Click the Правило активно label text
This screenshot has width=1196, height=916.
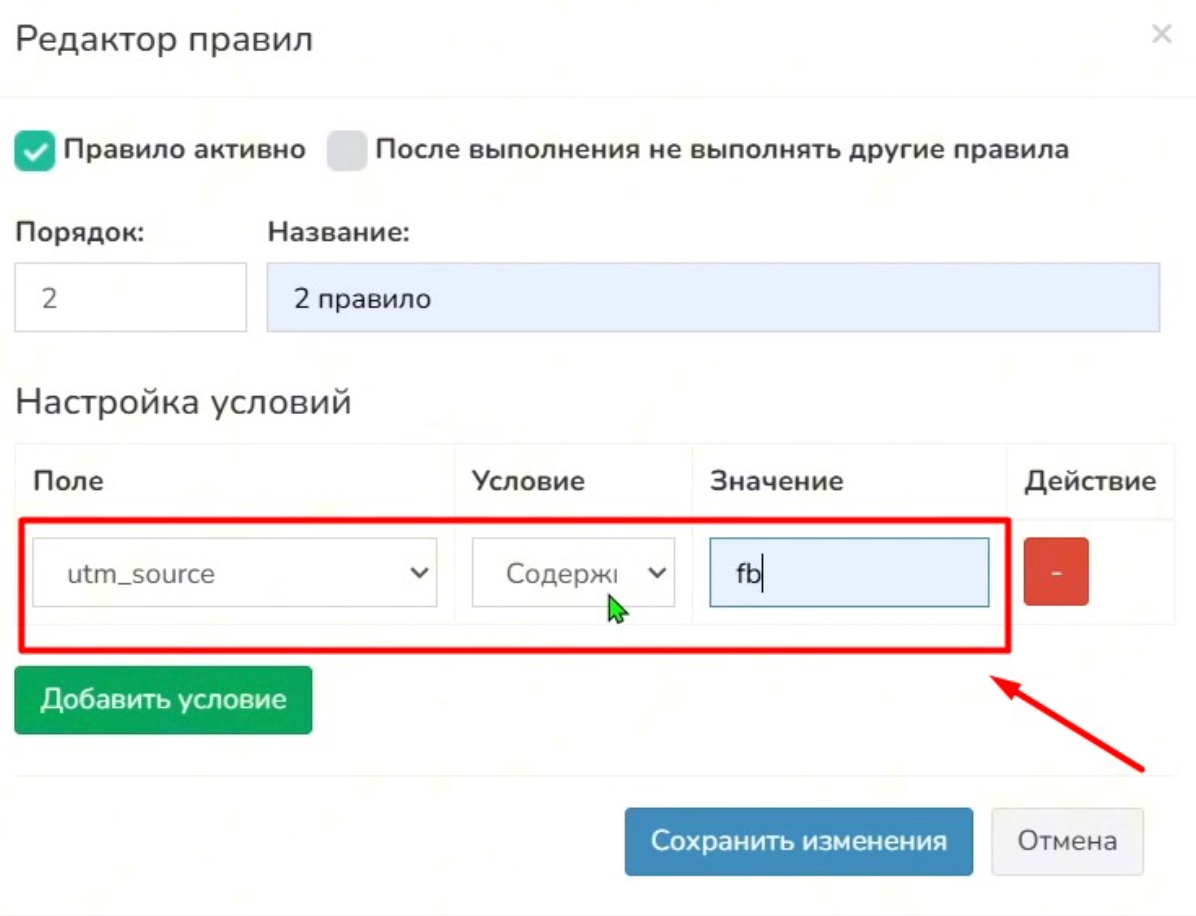[184, 150]
